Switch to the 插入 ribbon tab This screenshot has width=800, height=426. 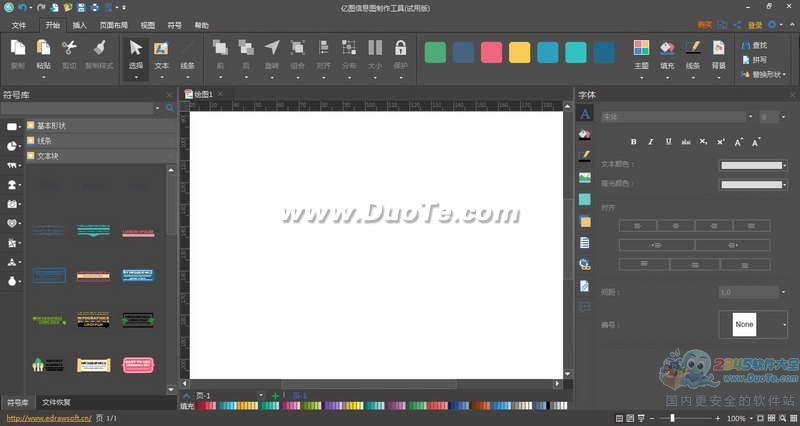pyautogui.click(x=80, y=25)
